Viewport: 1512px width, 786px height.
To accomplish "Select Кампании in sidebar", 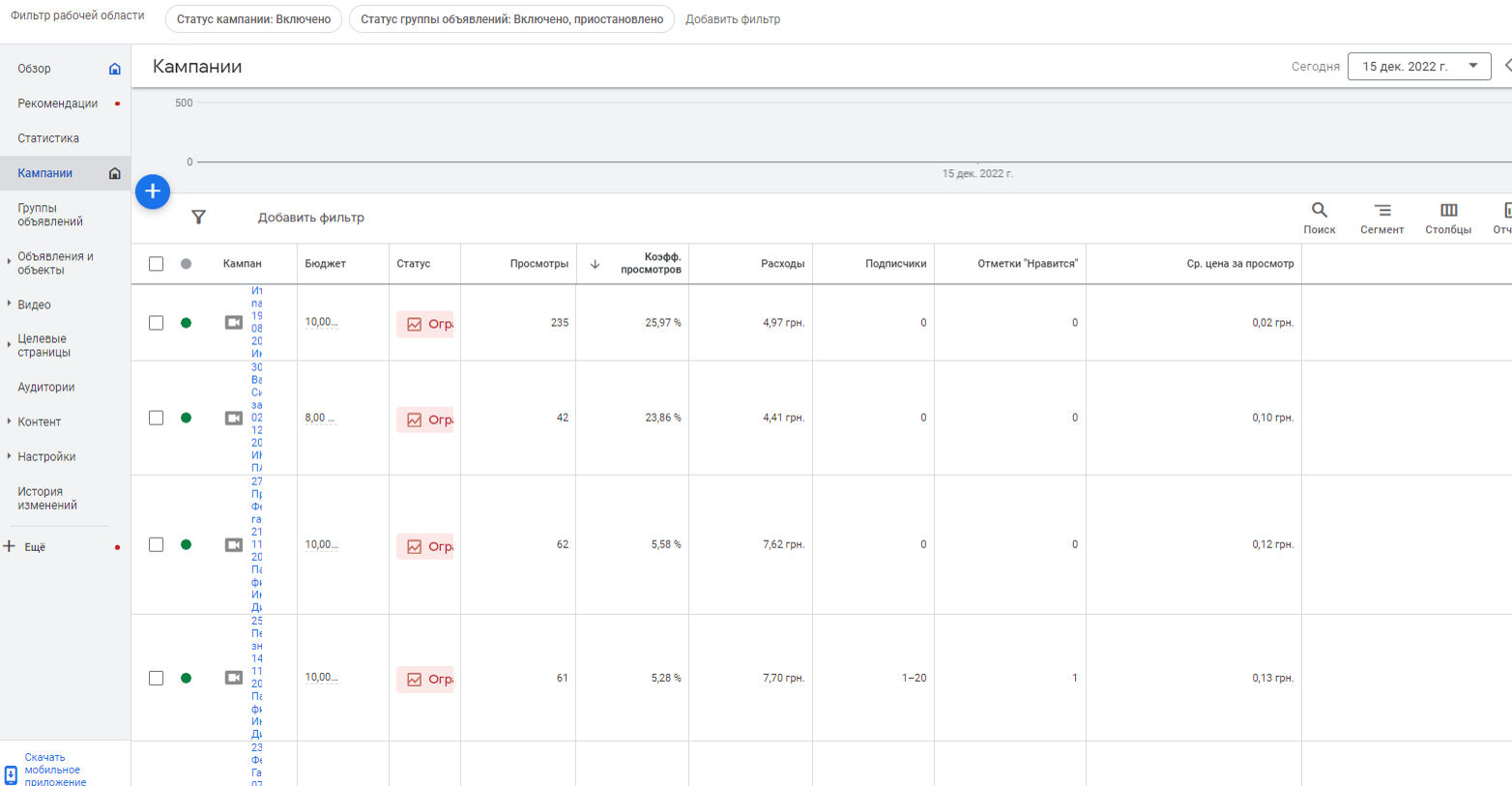I will click(x=44, y=173).
